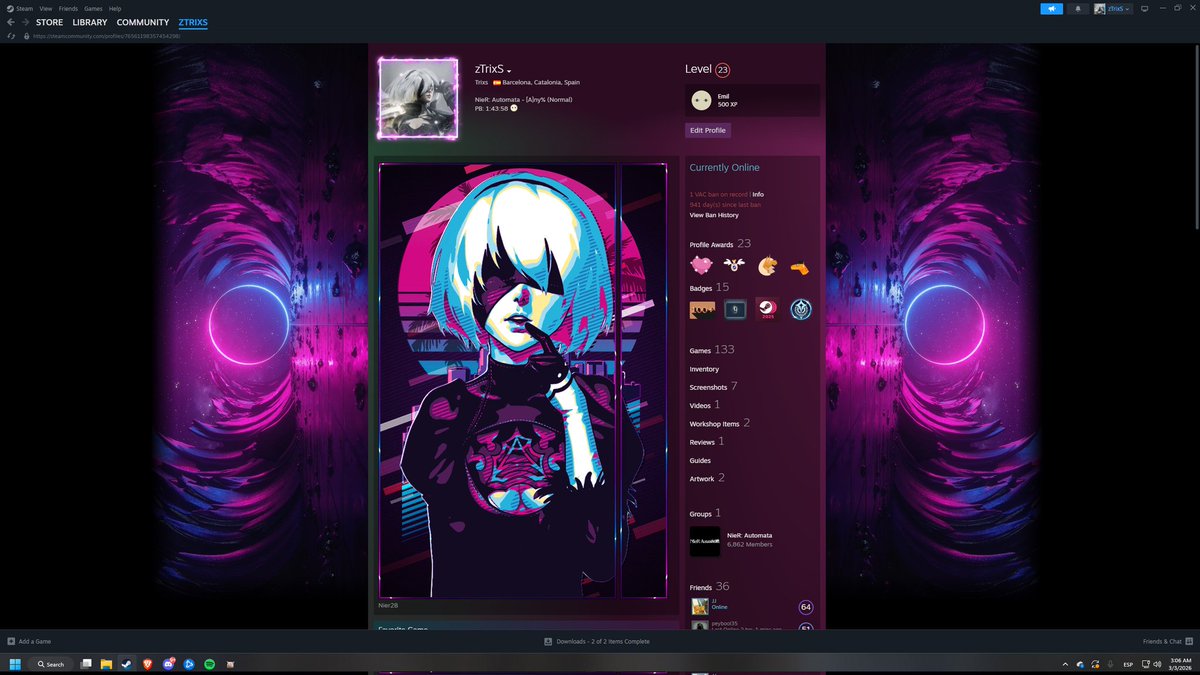Open the Games 133 link
The image size is (1200, 675).
712,350
